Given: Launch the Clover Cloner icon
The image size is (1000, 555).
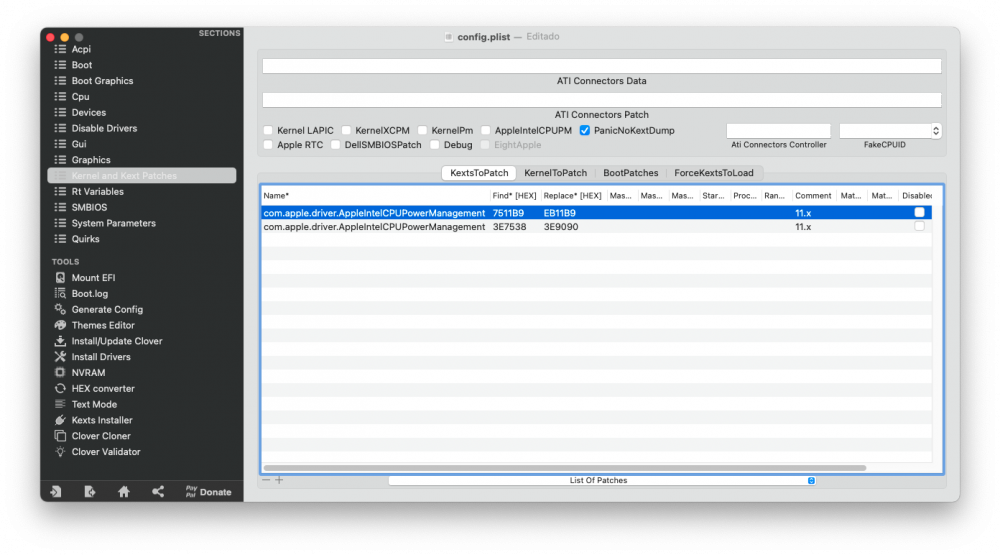Looking at the screenshot, I should point(60,436).
